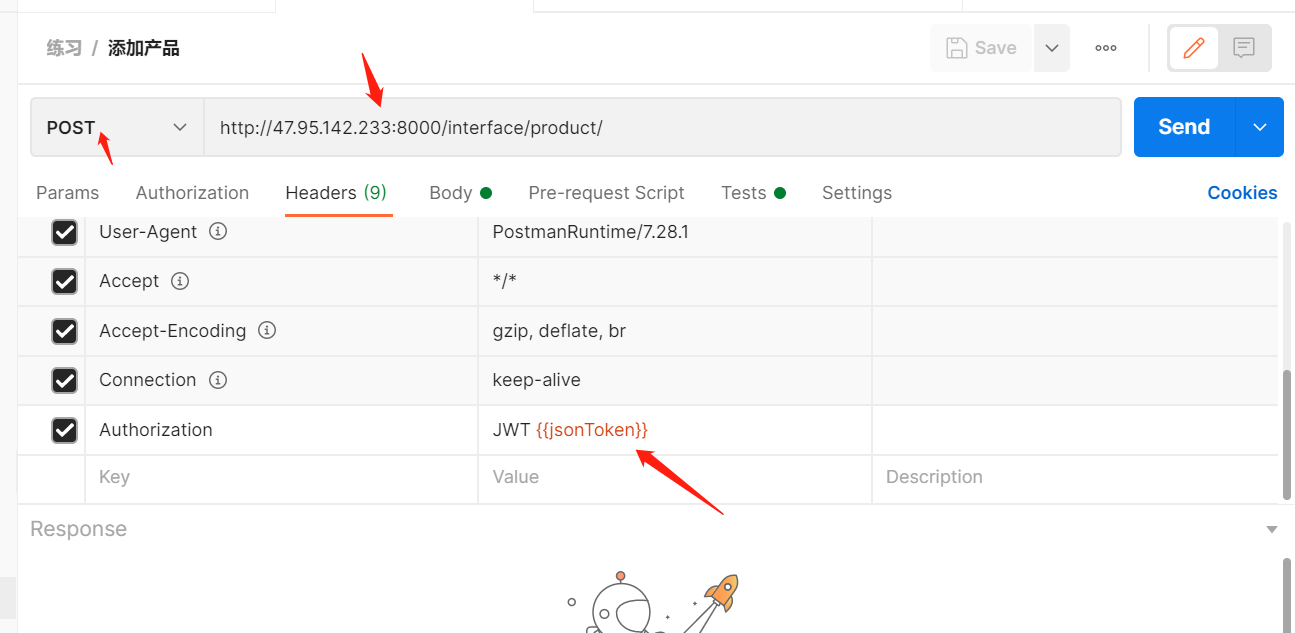Viewport: 1295px width, 633px height.
Task: Click the Accept-Encoding key cell
Action: click(x=282, y=331)
